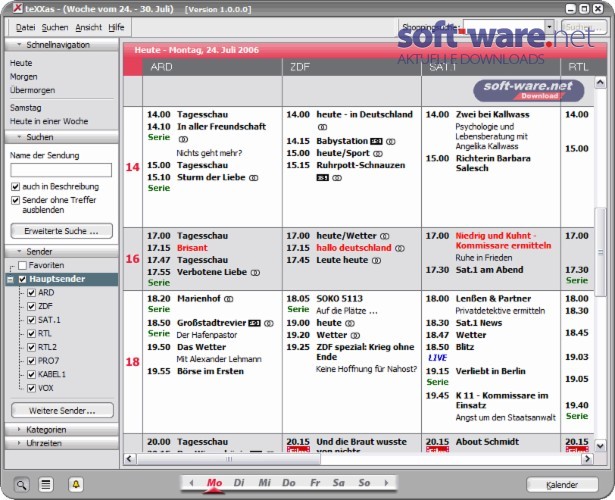Click the scroll down arrow of schedule
The image size is (615, 500).
pyautogui.click(x=600, y=446)
